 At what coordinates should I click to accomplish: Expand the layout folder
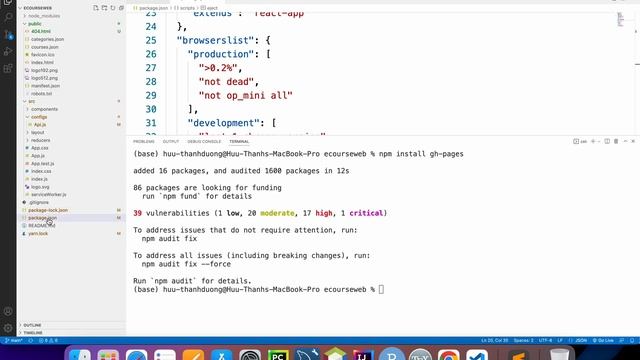pyautogui.click(x=38, y=132)
